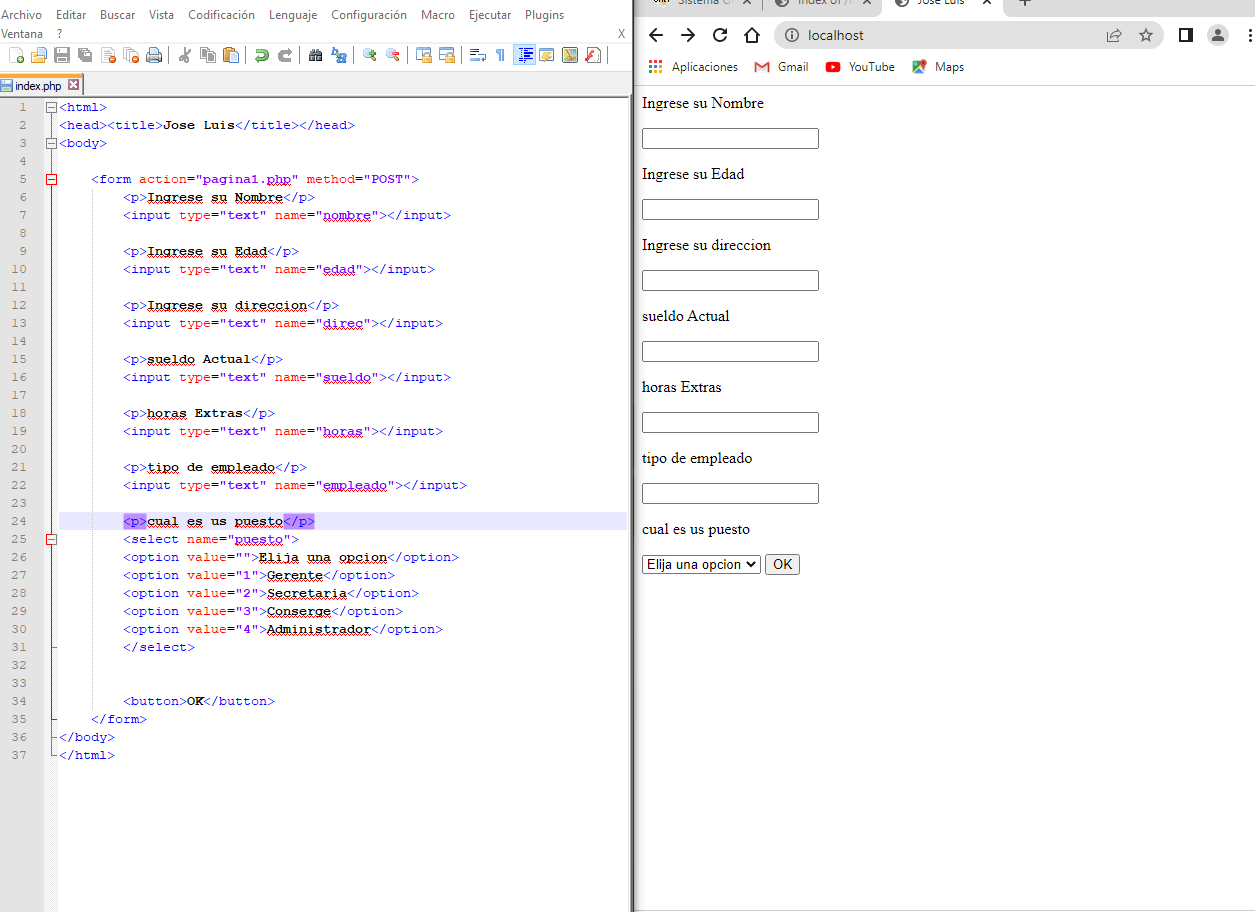
Task: Open the Lenguaje menu
Action: click(x=293, y=15)
